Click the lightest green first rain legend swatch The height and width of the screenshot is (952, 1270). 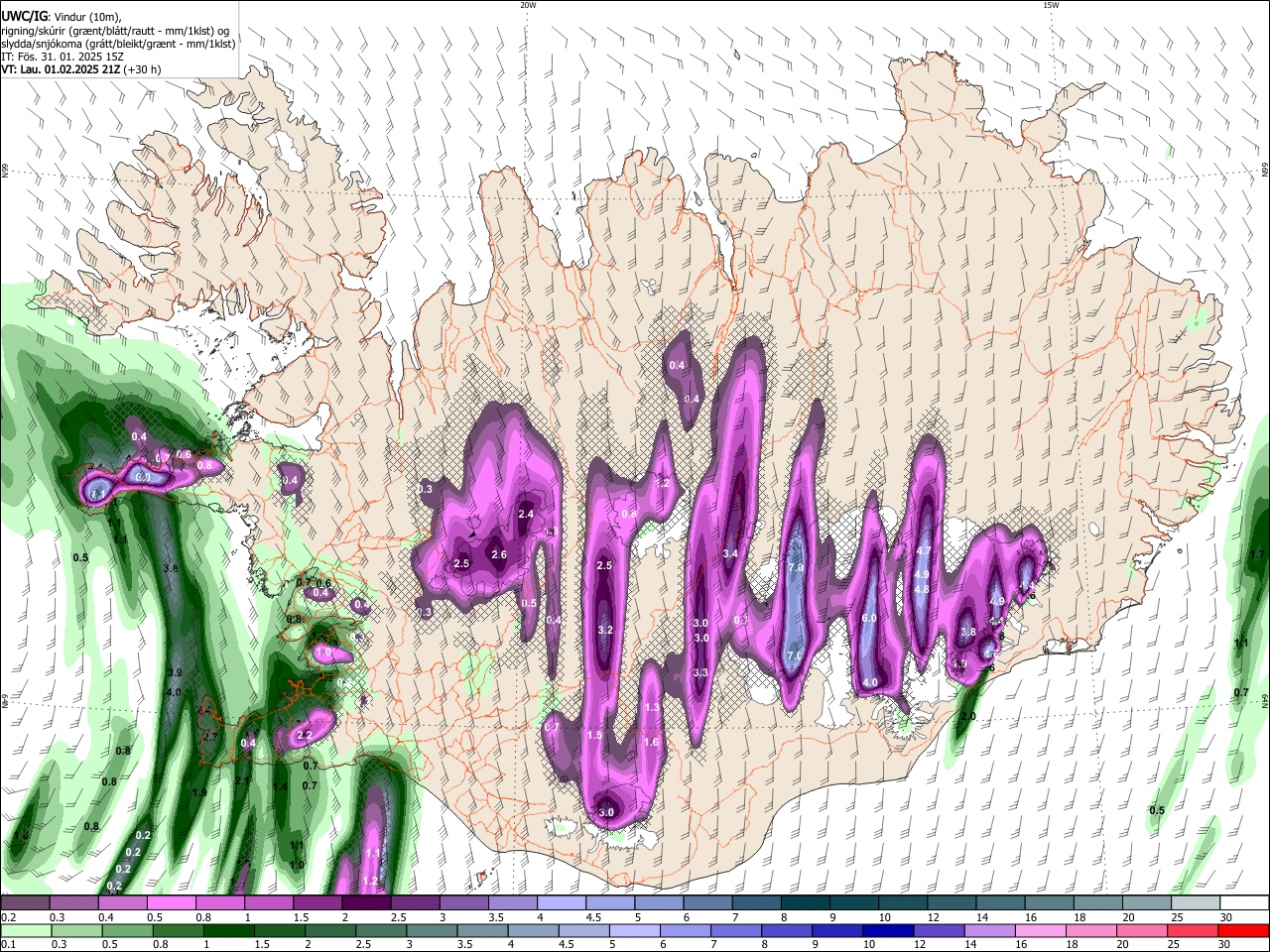[x=24, y=930]
